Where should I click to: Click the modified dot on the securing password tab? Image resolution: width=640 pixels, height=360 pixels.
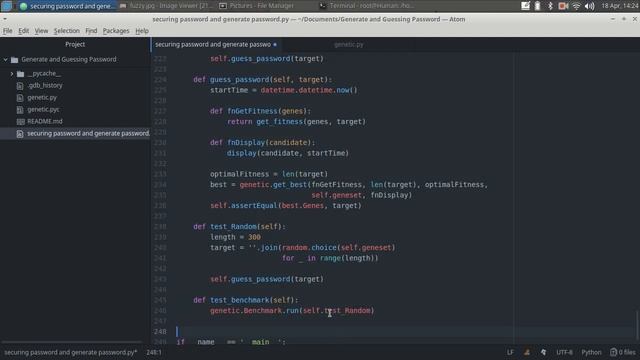(275, 44)
